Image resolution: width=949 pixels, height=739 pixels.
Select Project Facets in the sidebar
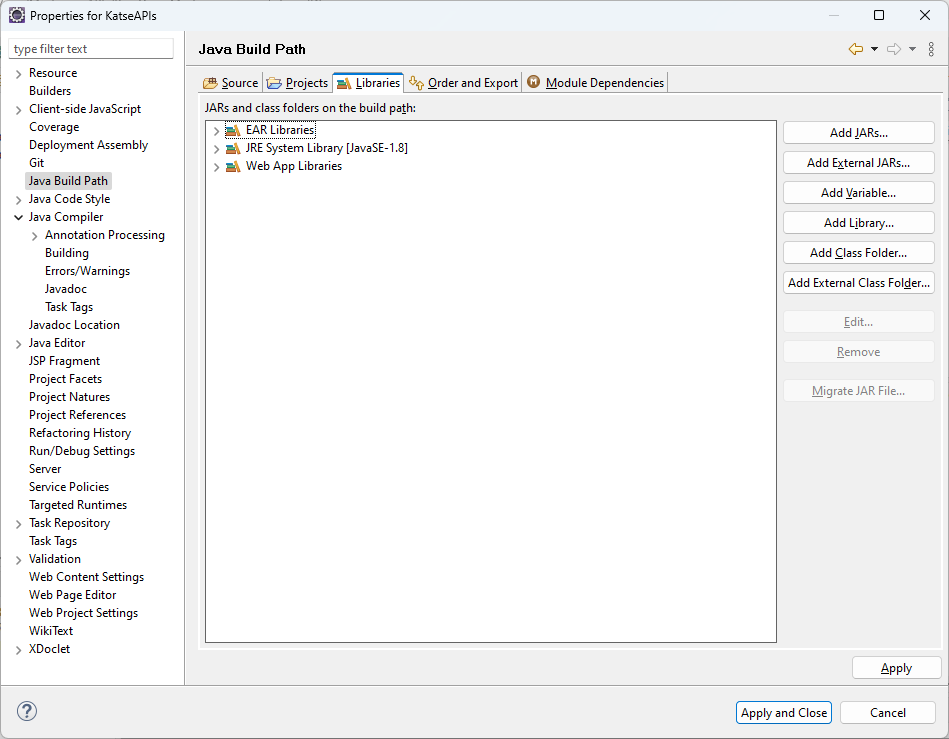pyautogui.click(x=65, y=379)
